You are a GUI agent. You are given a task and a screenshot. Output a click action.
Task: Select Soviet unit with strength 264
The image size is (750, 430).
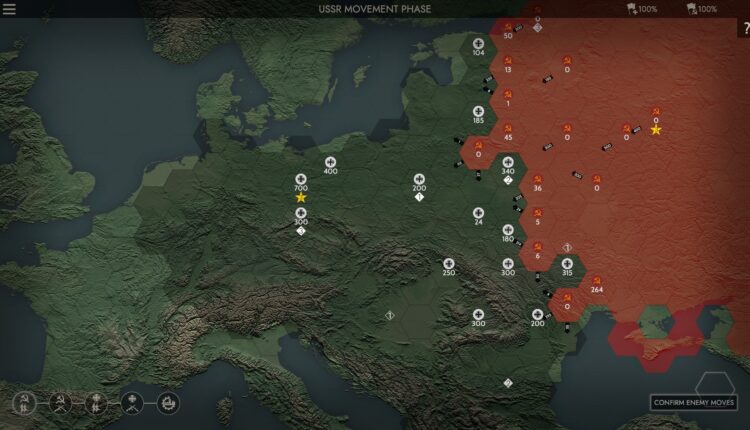[x=597, y=282]
